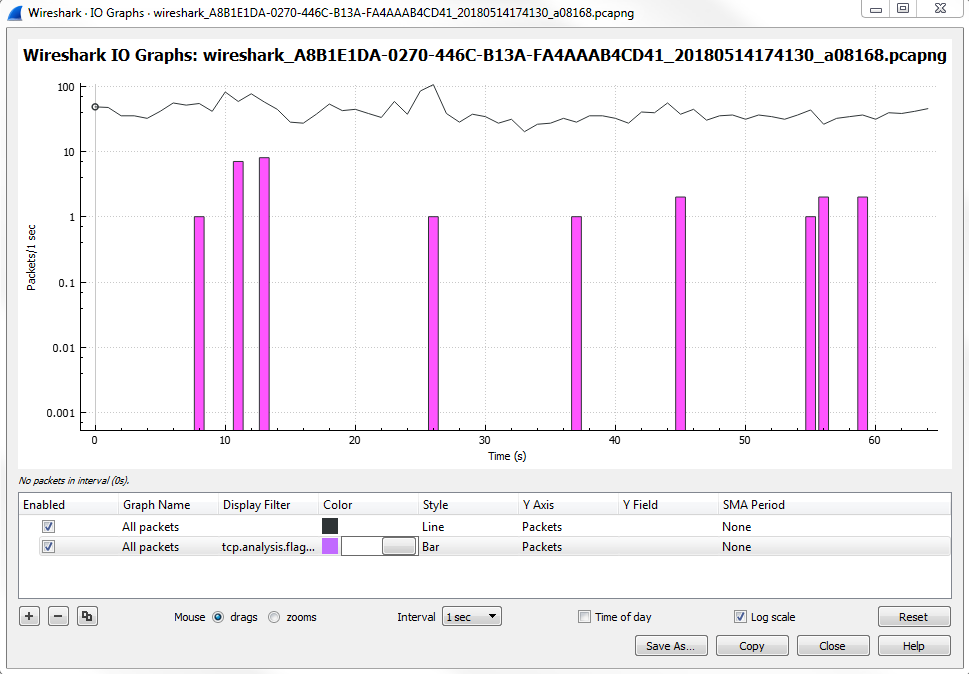Viewport: 969px width, 674px height.
Task: Select the Mouse zooms radio option
Action: pyautogui.click(x=274, y=617)
